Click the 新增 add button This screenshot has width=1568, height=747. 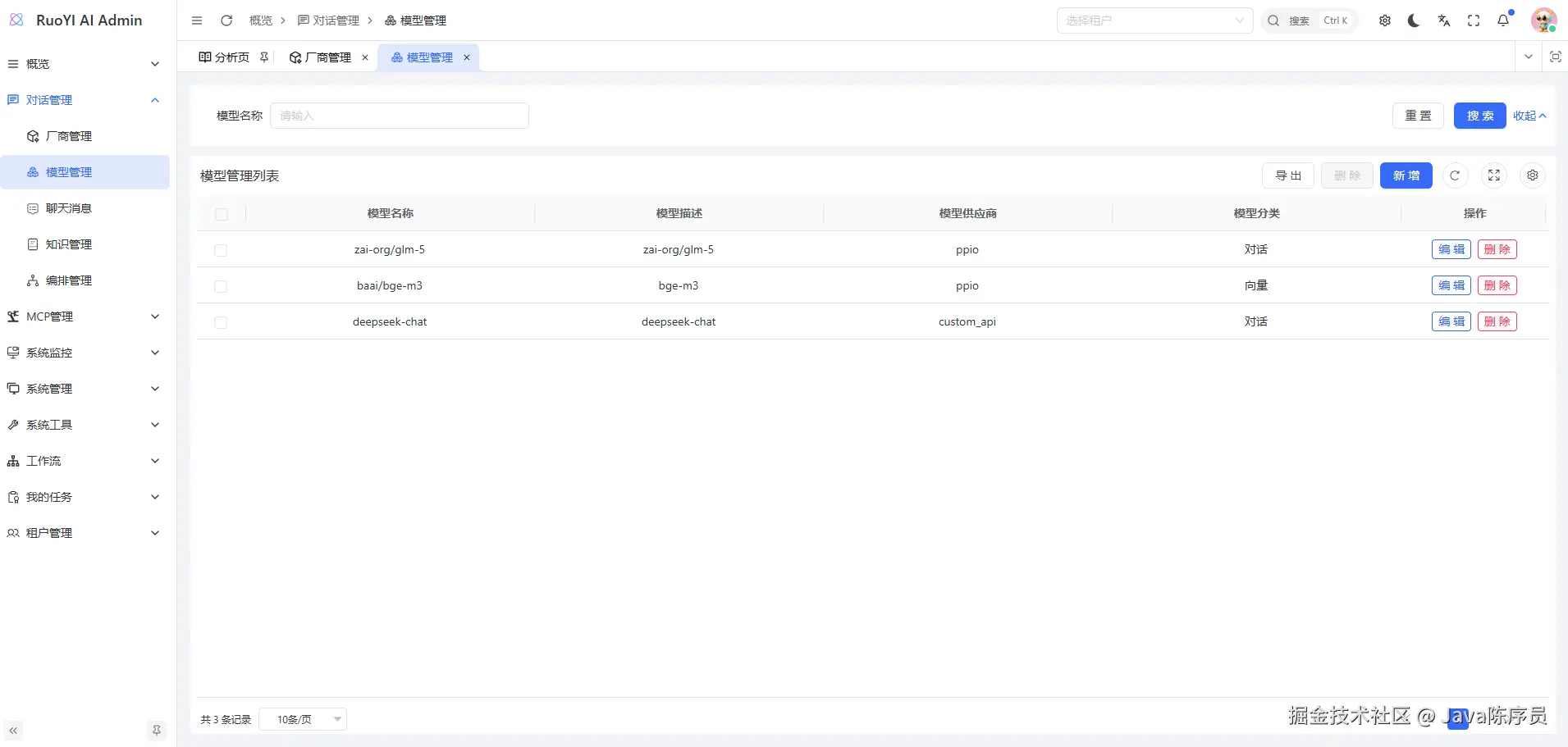[1406, 175]
